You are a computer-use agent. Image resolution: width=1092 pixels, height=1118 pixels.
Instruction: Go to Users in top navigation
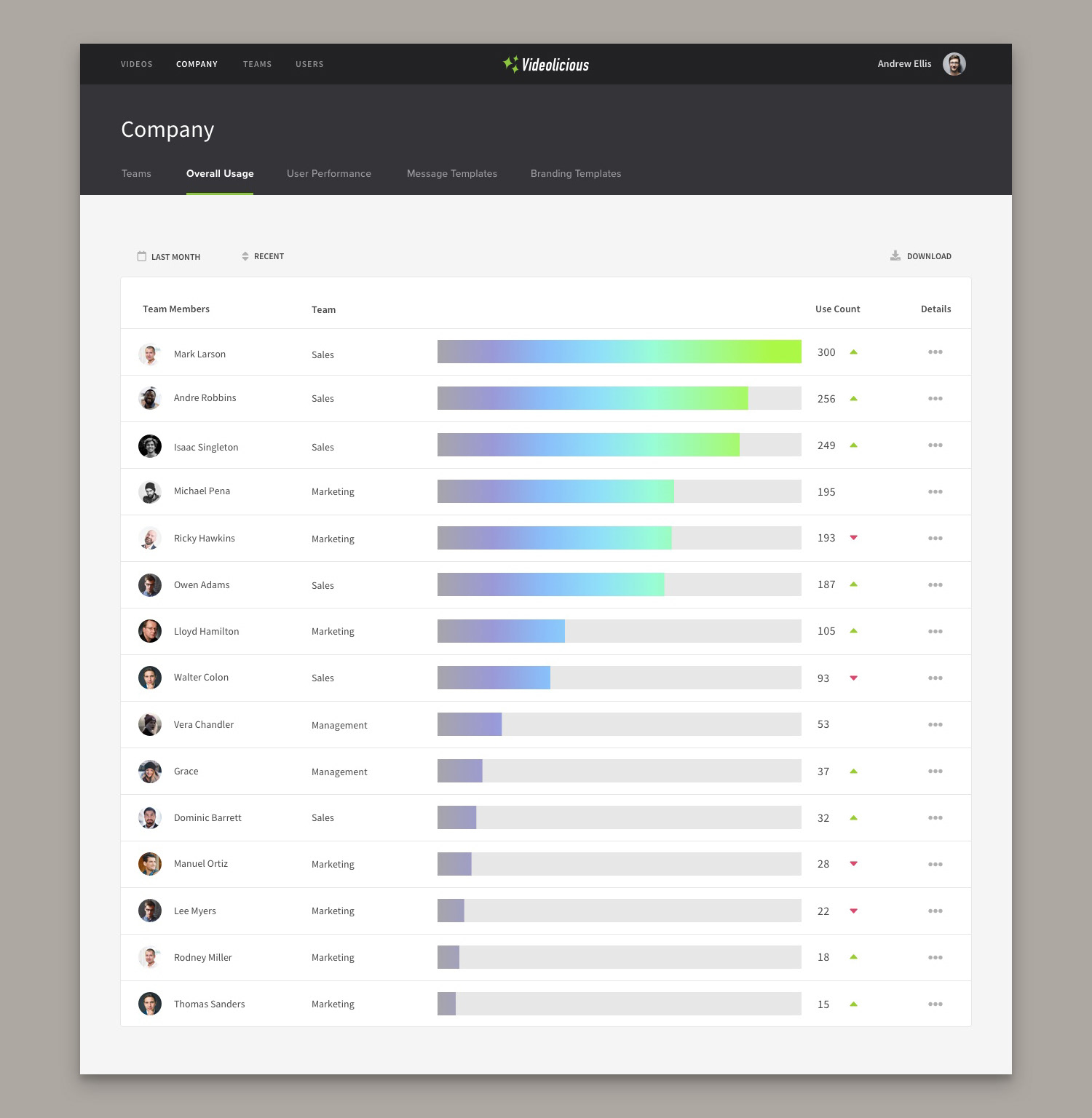coord(309,64)
